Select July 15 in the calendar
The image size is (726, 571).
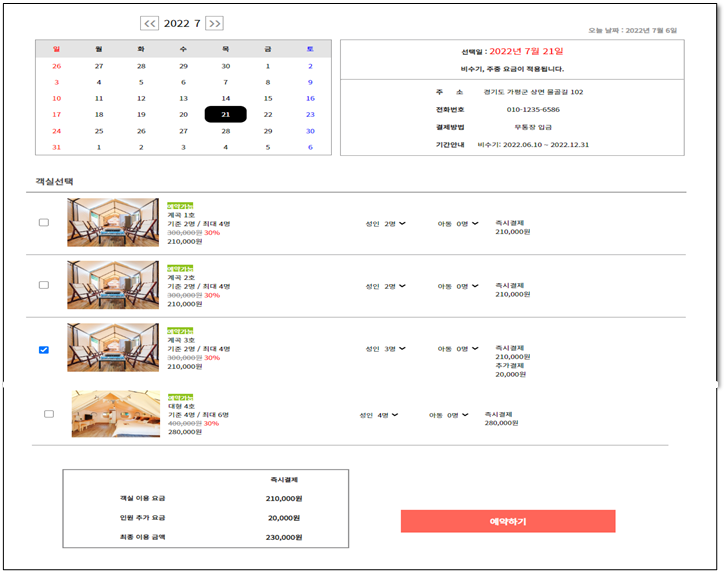(268, 98)
